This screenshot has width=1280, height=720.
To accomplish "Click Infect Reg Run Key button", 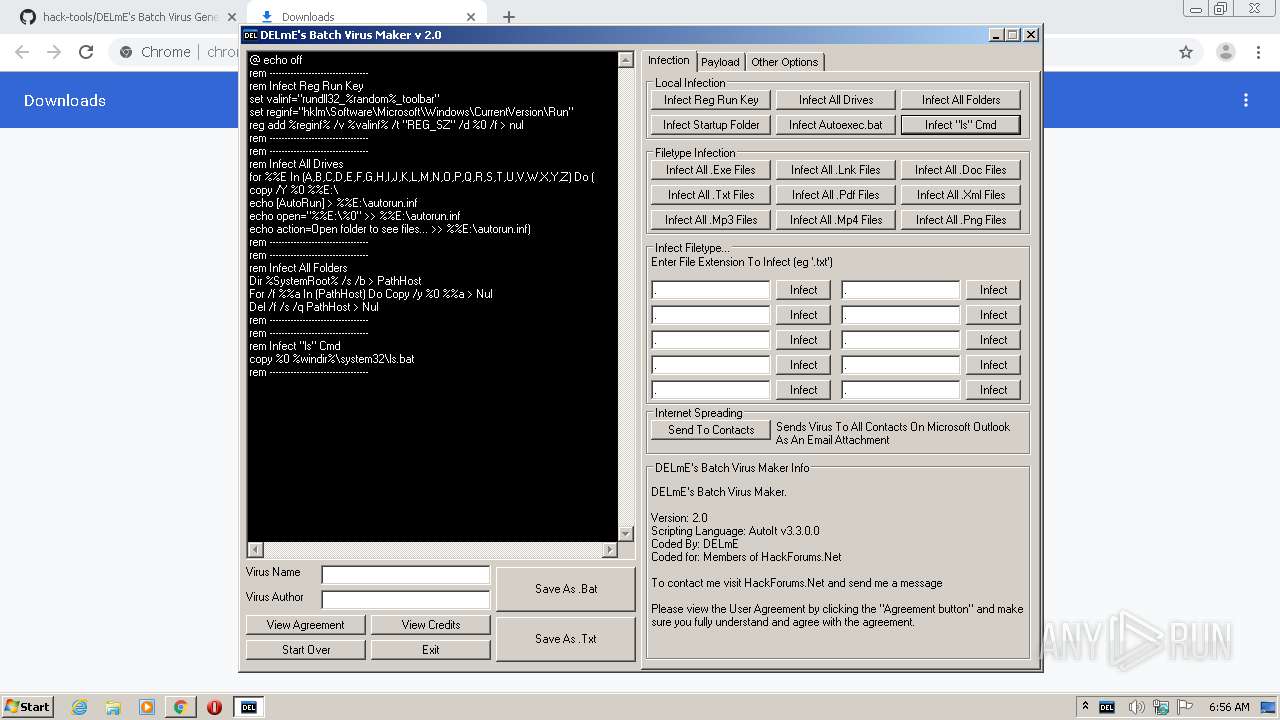I will pyautogui.click(x=711, y=100).
